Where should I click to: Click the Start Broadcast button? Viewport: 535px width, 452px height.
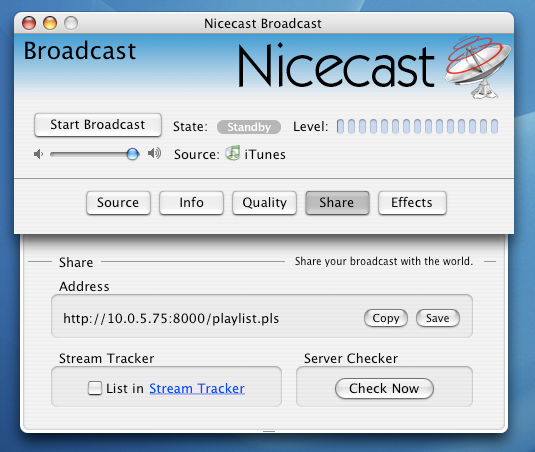(x=98, y=125)
